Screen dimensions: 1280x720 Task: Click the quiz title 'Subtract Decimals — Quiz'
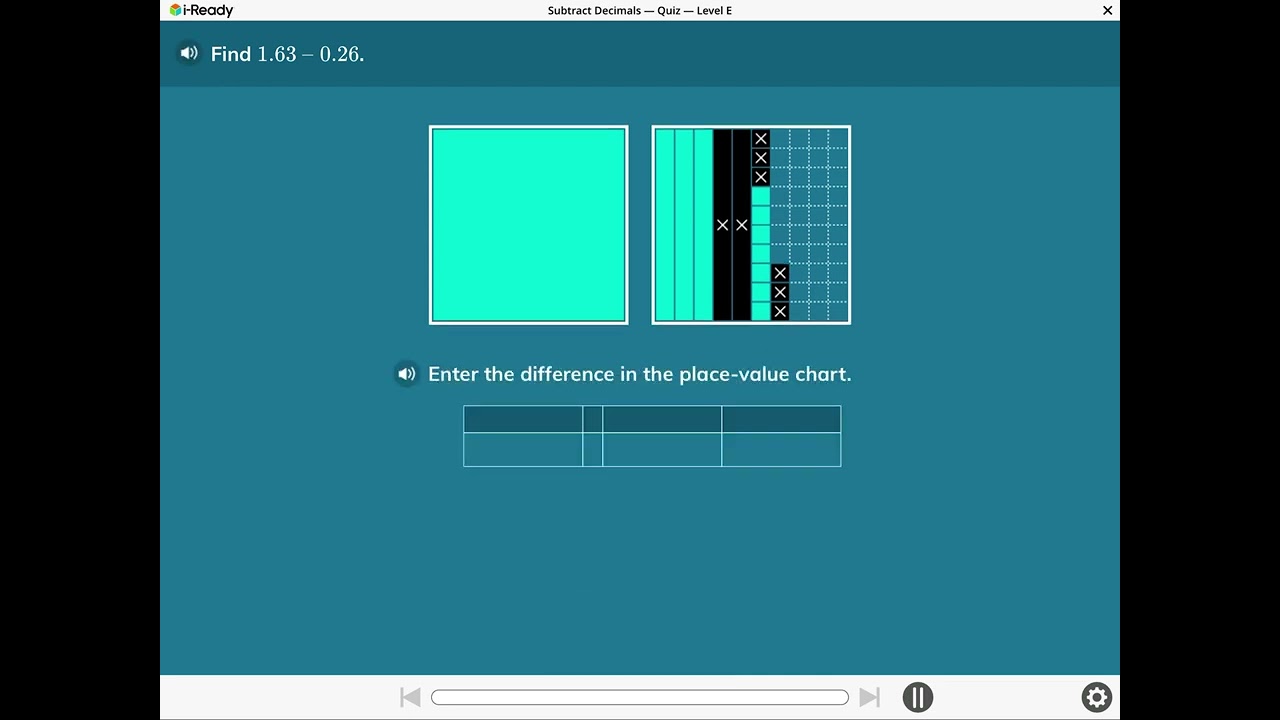click(640, 10)
